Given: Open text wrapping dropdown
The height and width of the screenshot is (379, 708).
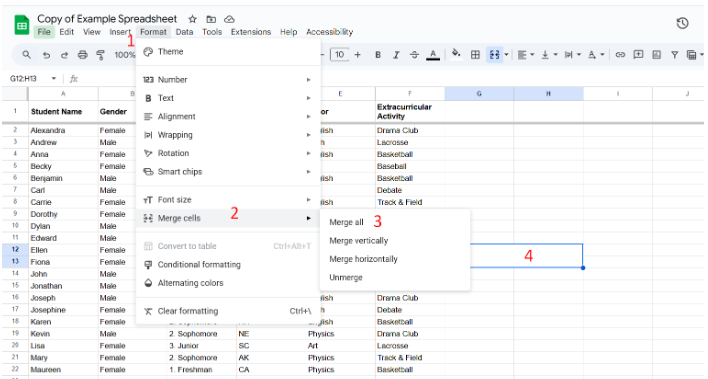Looking at the screenshot, I should (572, 55).
